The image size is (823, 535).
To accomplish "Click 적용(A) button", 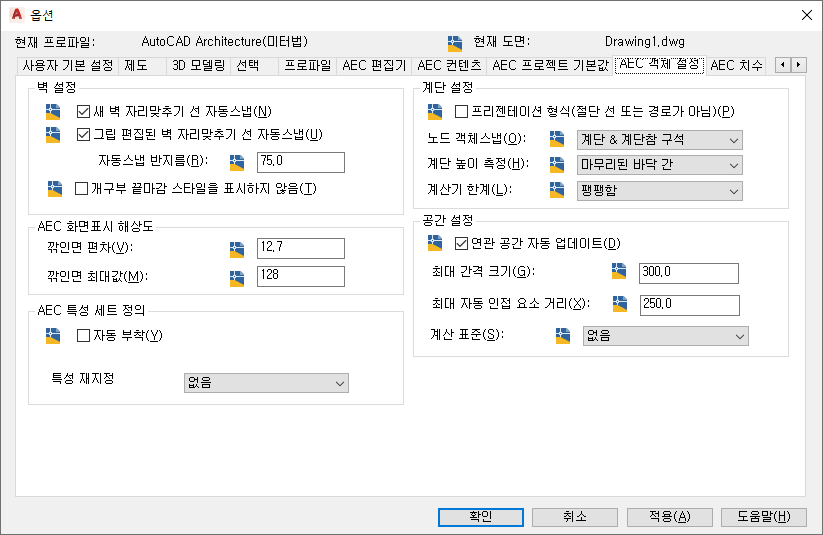I will 670,517.
